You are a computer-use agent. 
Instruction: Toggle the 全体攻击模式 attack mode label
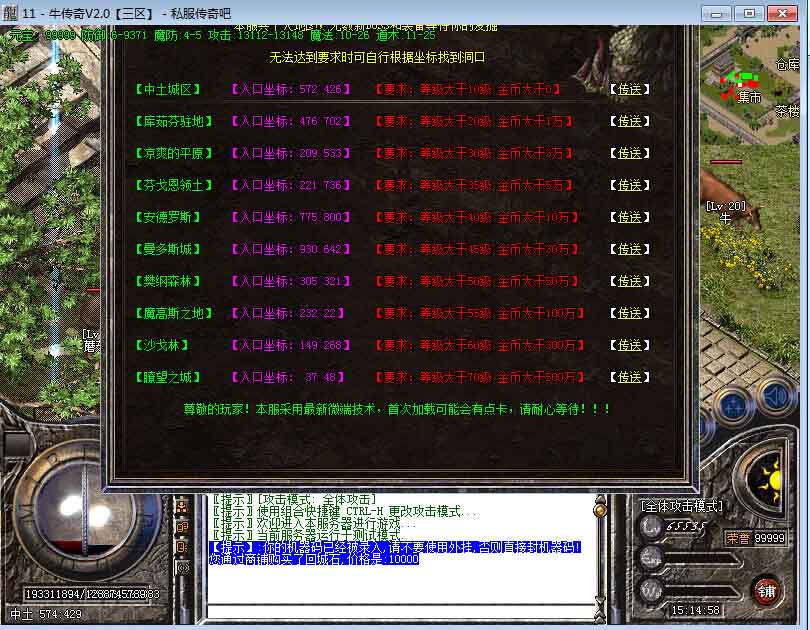tap(685, 507)
